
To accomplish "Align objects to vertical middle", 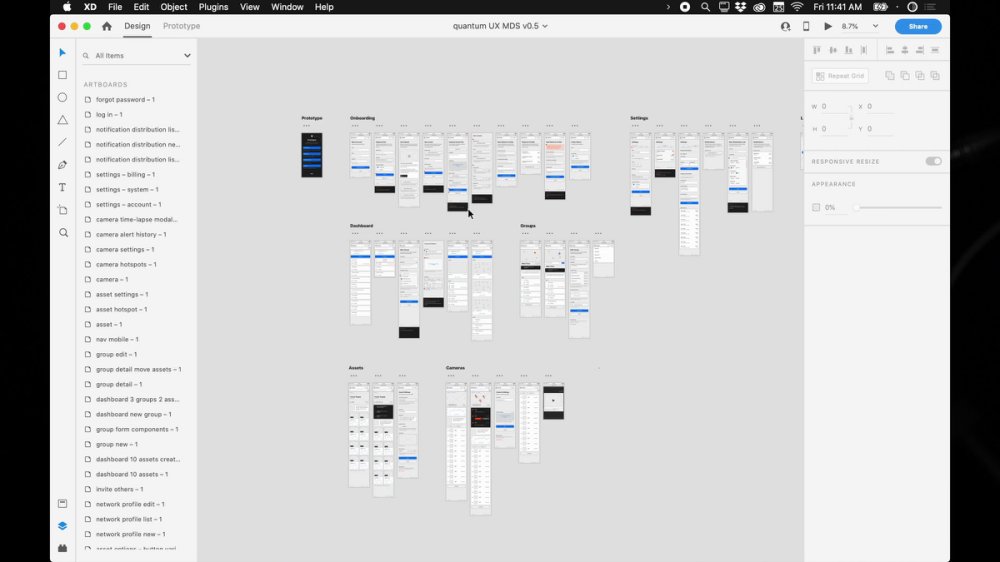I will pos(833,50).
